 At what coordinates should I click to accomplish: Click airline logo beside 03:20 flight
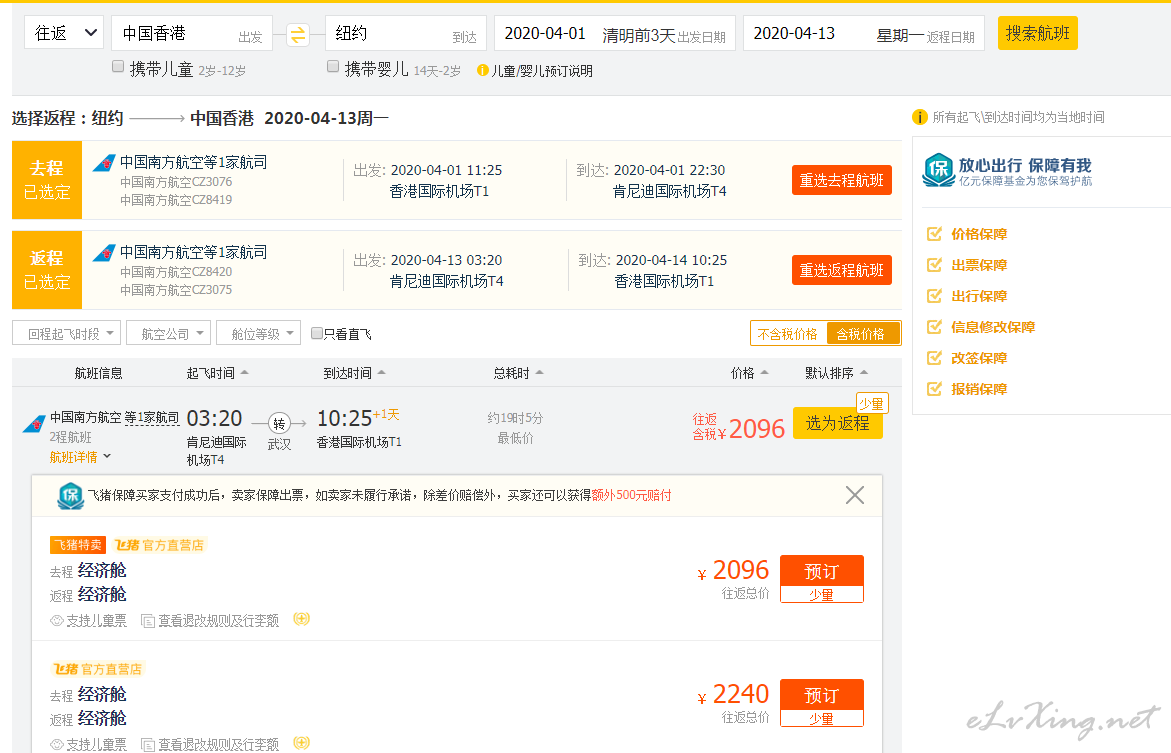[34, 424]
